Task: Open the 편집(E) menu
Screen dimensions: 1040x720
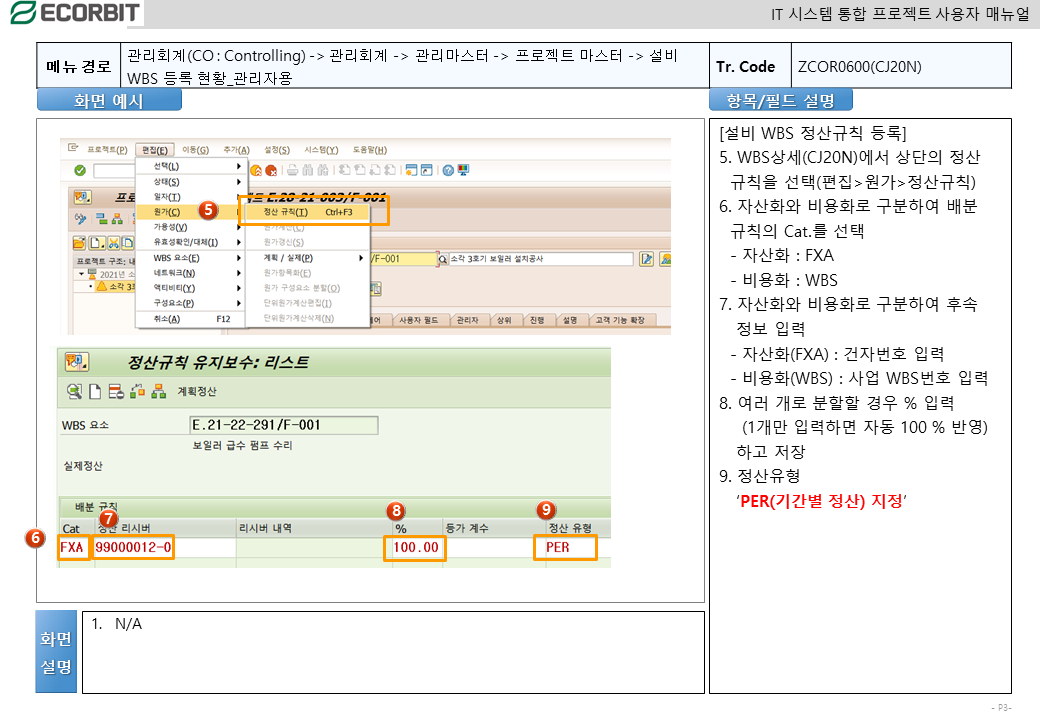Action: click(x=155, y=150)
